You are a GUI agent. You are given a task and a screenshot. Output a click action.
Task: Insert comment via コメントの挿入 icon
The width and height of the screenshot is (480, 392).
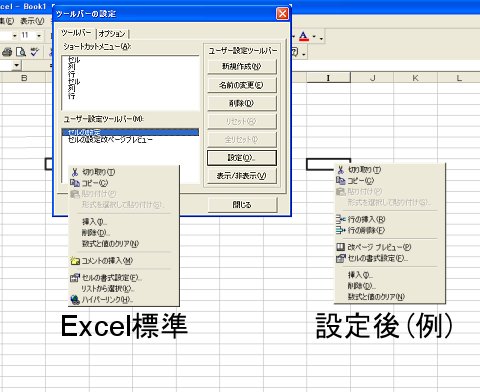(75, 261)
